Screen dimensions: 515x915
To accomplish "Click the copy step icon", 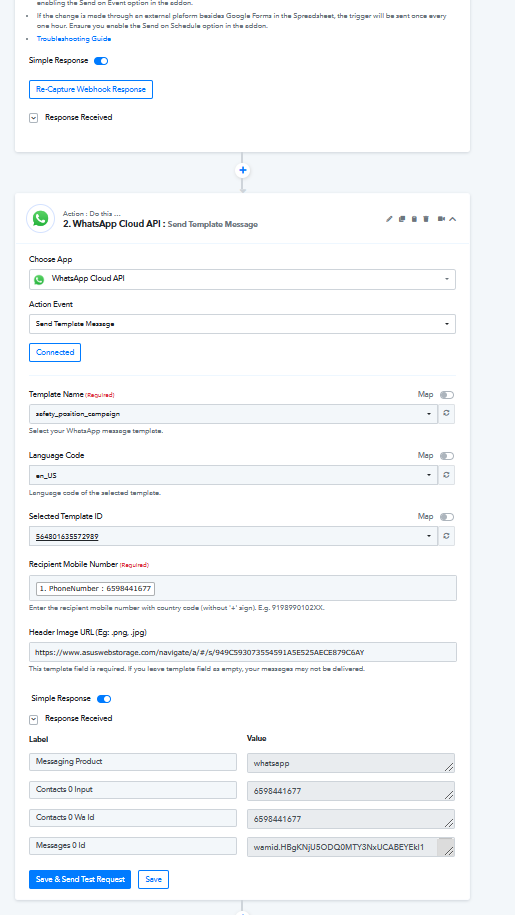I will 402,219.
